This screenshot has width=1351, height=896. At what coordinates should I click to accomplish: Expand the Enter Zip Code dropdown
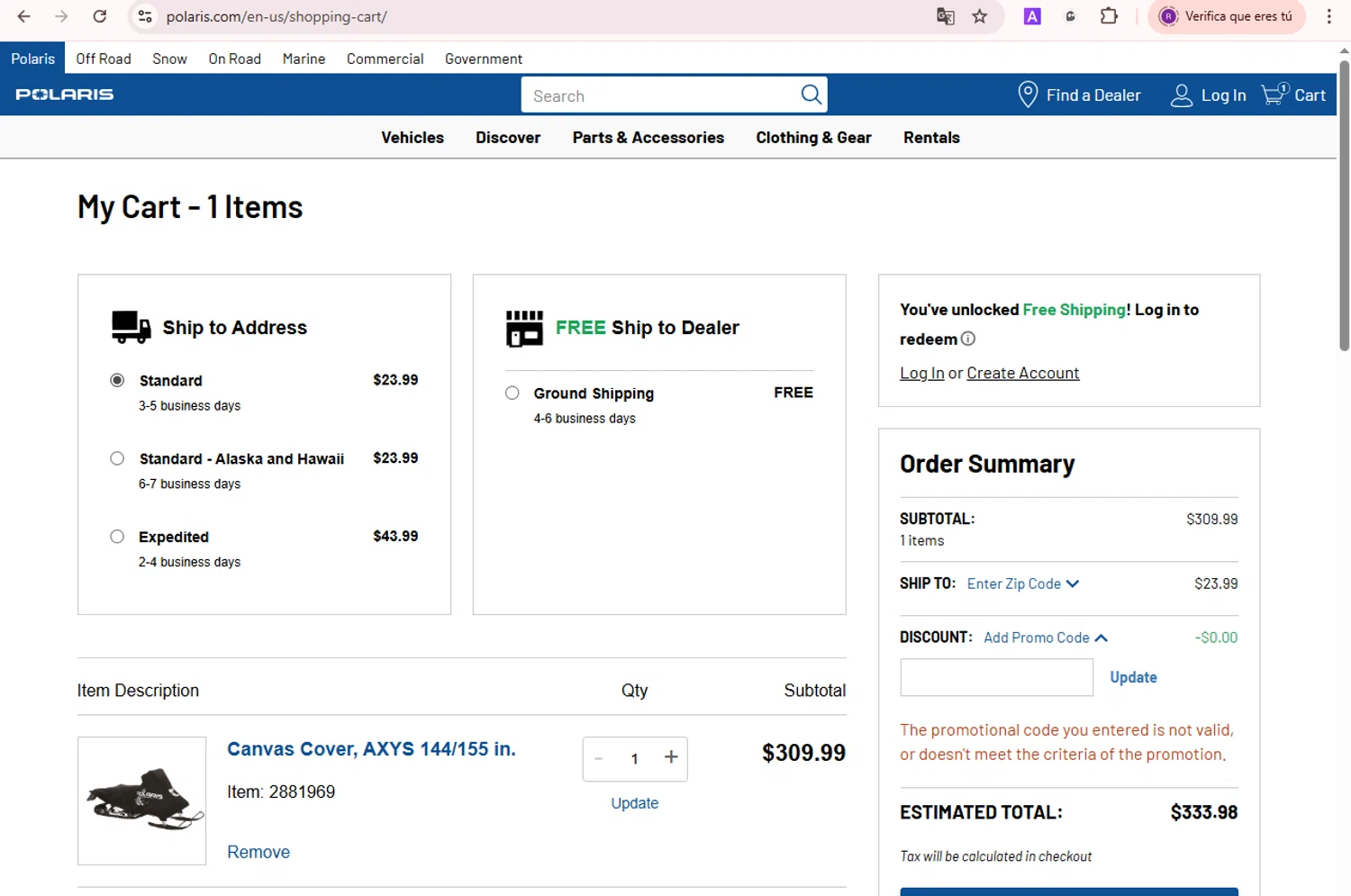coord(1023,584)
